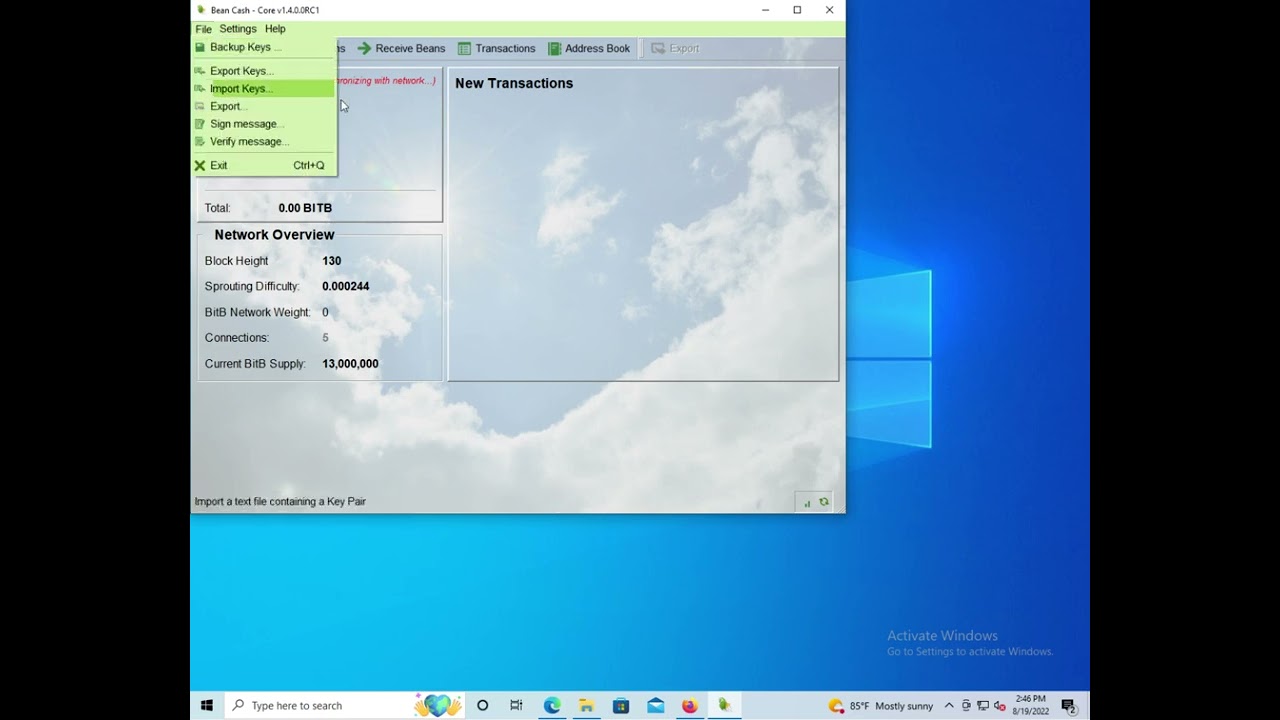Open the Receive Beans tab
1280x720 pixels.
point(401,48)
